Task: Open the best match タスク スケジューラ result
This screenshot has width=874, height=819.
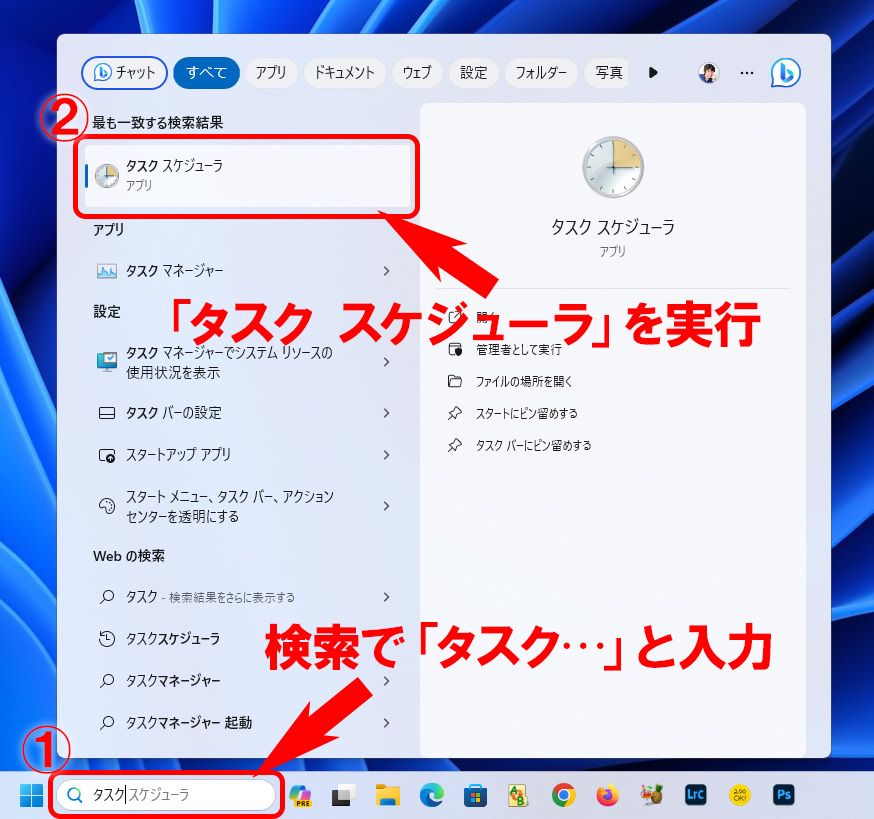Action: (247, 175)
